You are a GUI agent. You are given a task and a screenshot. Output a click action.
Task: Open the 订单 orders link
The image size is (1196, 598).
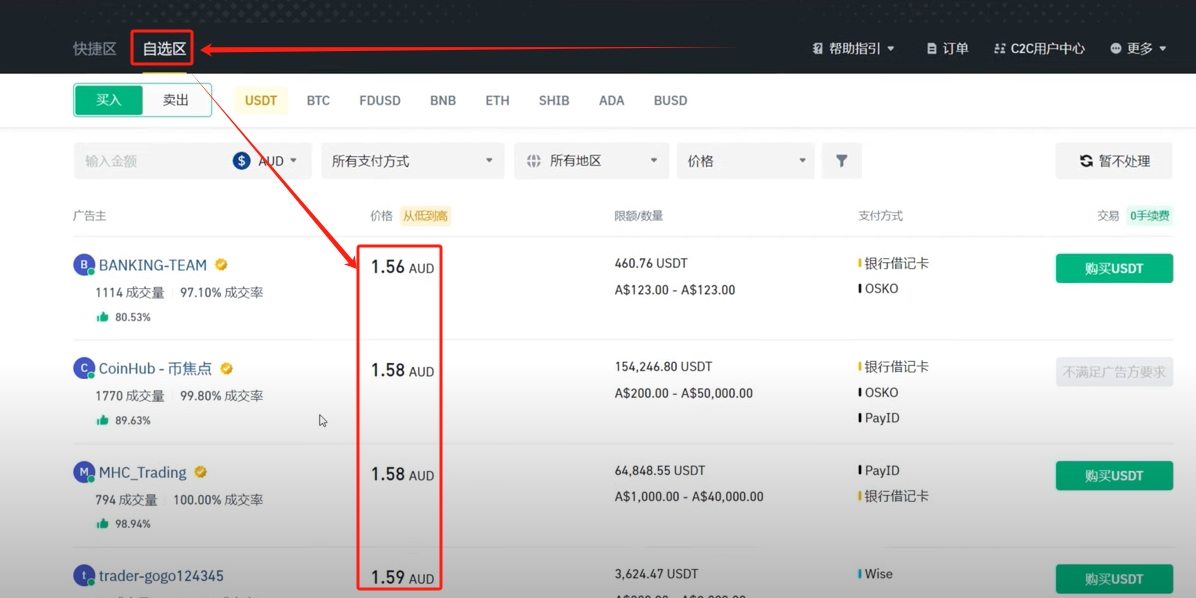(x=947, y=48)
